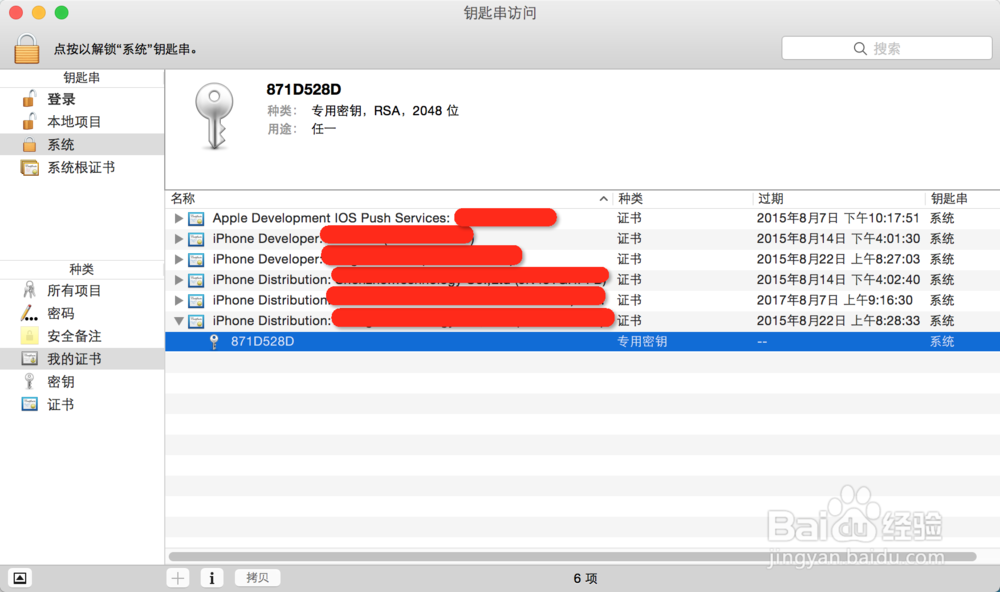Click the 密码 category icon
The height and width of the screenshot is (592, 1000).
pyautogui.click(x=29, y=313)
